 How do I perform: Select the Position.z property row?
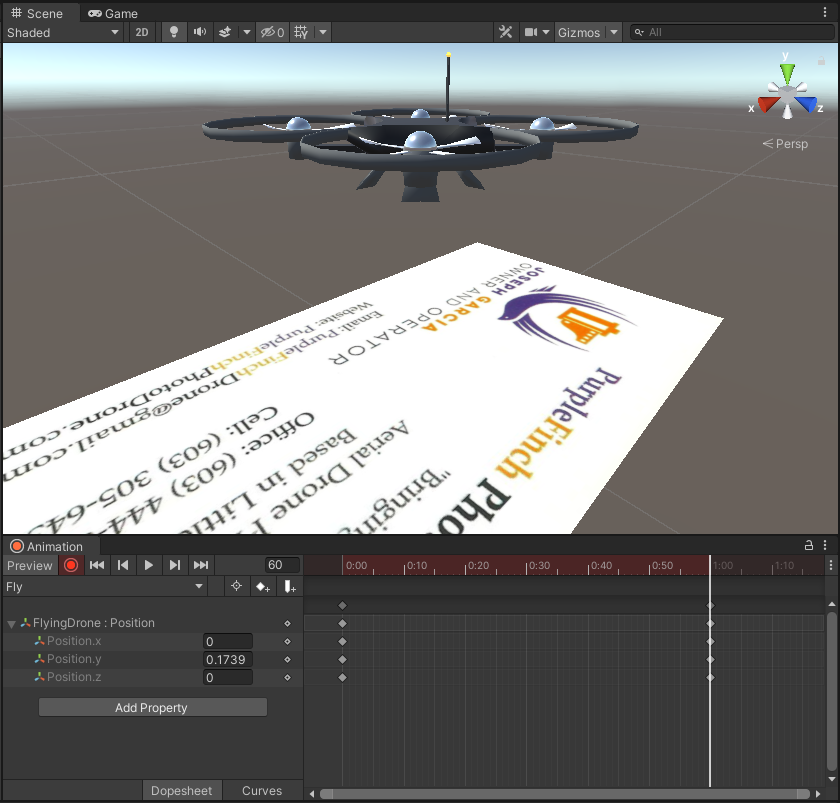pyautogui.click(x=153, y=678)
